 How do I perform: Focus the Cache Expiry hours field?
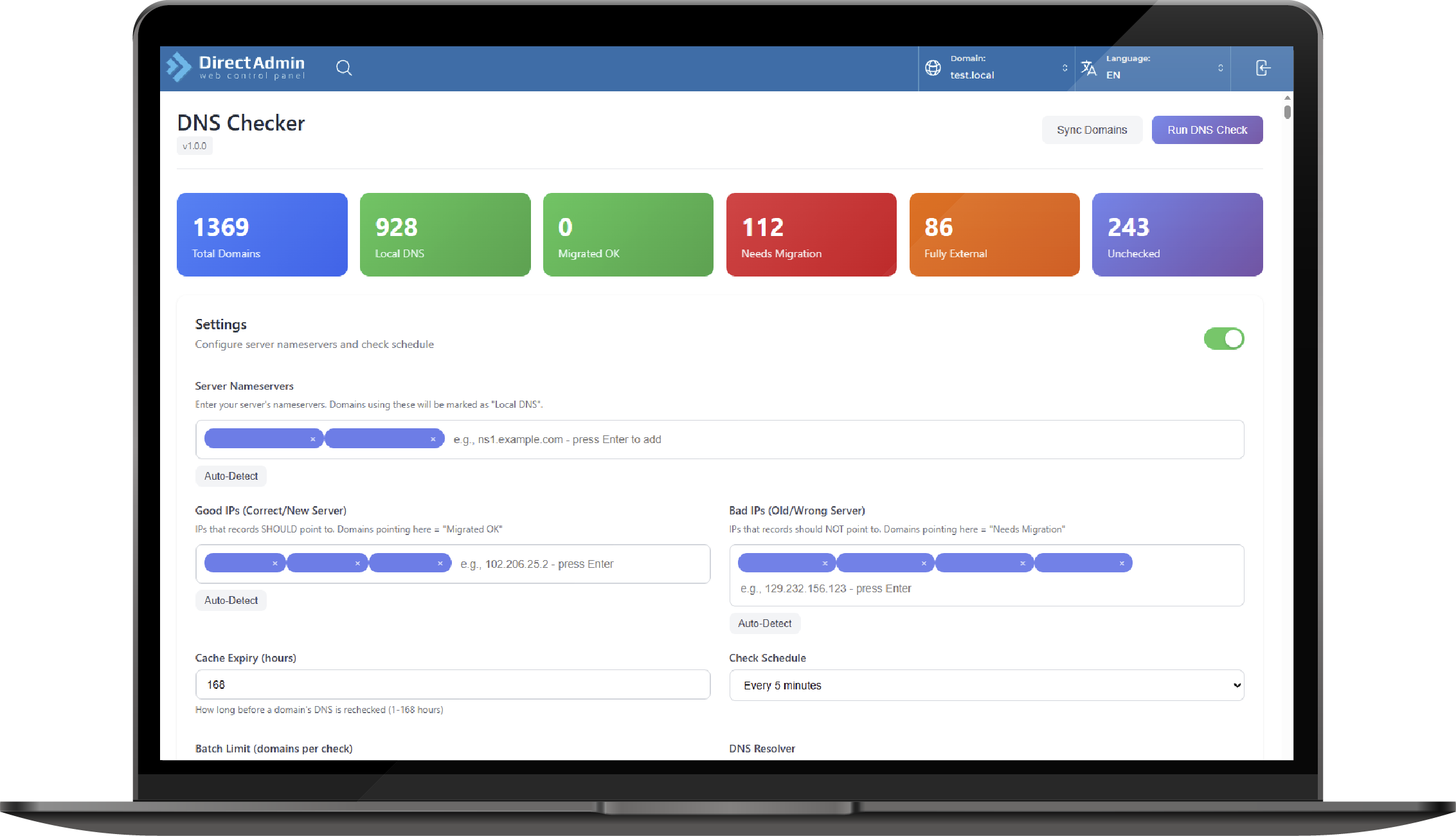pyautogui.click(x=453, y=685)
